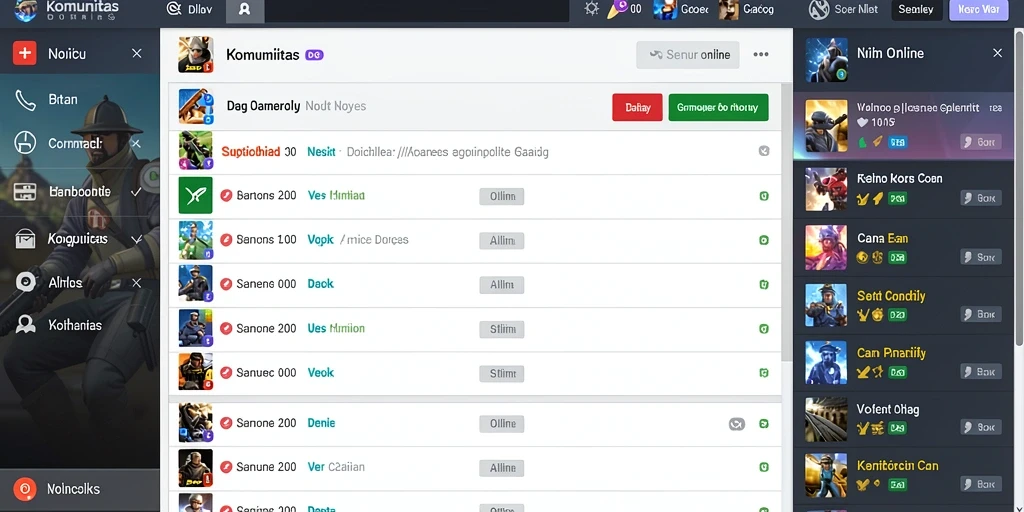
Task: Open the three-dots menu next to Senur online
Action: (761, 54)
